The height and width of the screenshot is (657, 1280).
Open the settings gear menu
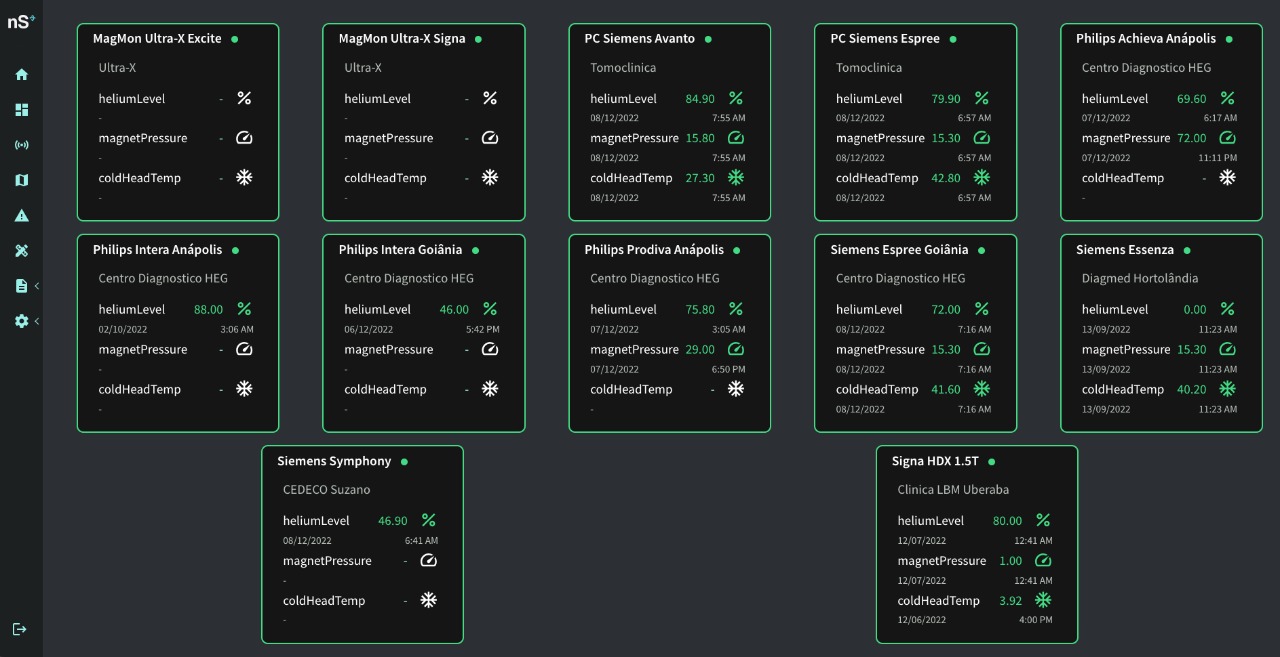pyautogui.click(x=21, y=321)
